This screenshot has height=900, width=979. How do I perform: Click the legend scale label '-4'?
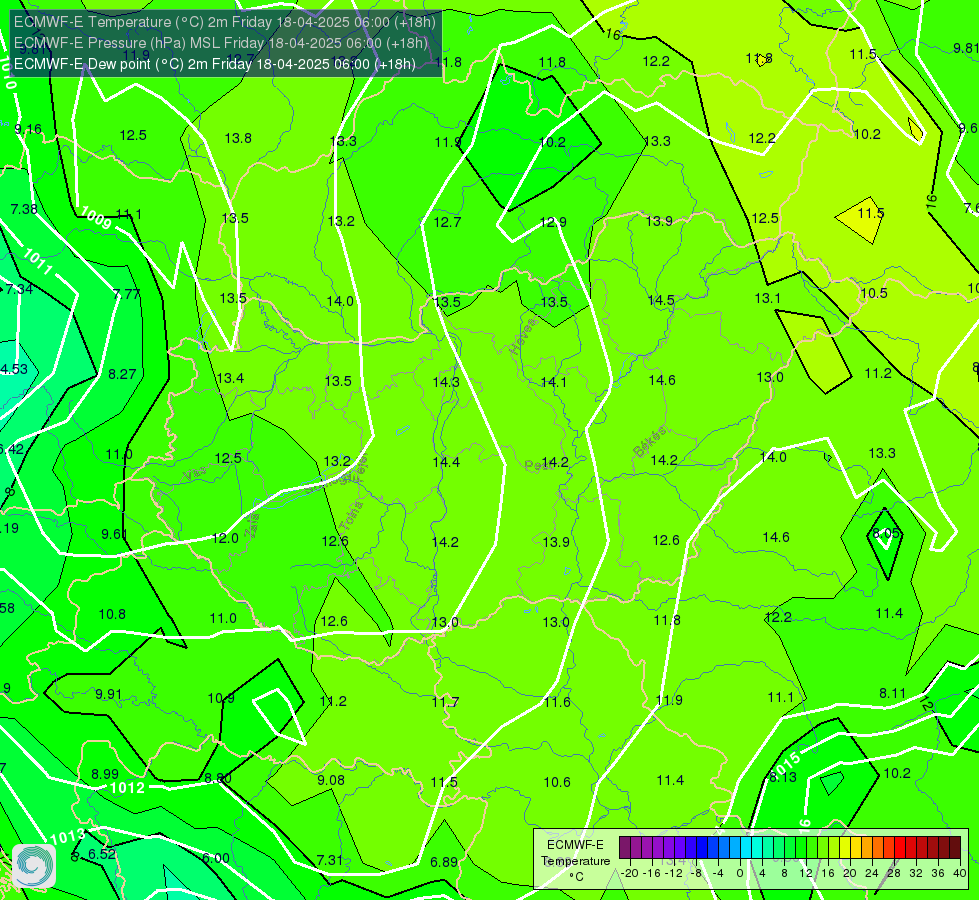pos(718,873)
